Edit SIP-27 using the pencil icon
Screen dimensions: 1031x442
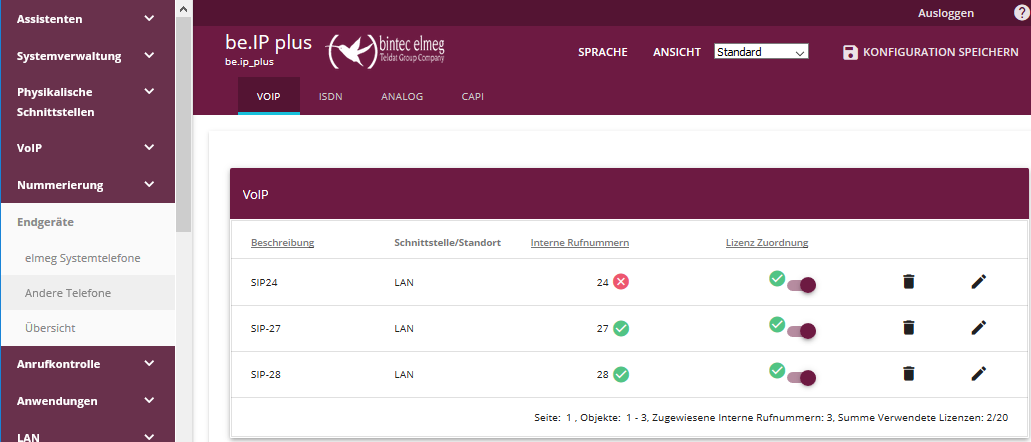pos(978,328)
